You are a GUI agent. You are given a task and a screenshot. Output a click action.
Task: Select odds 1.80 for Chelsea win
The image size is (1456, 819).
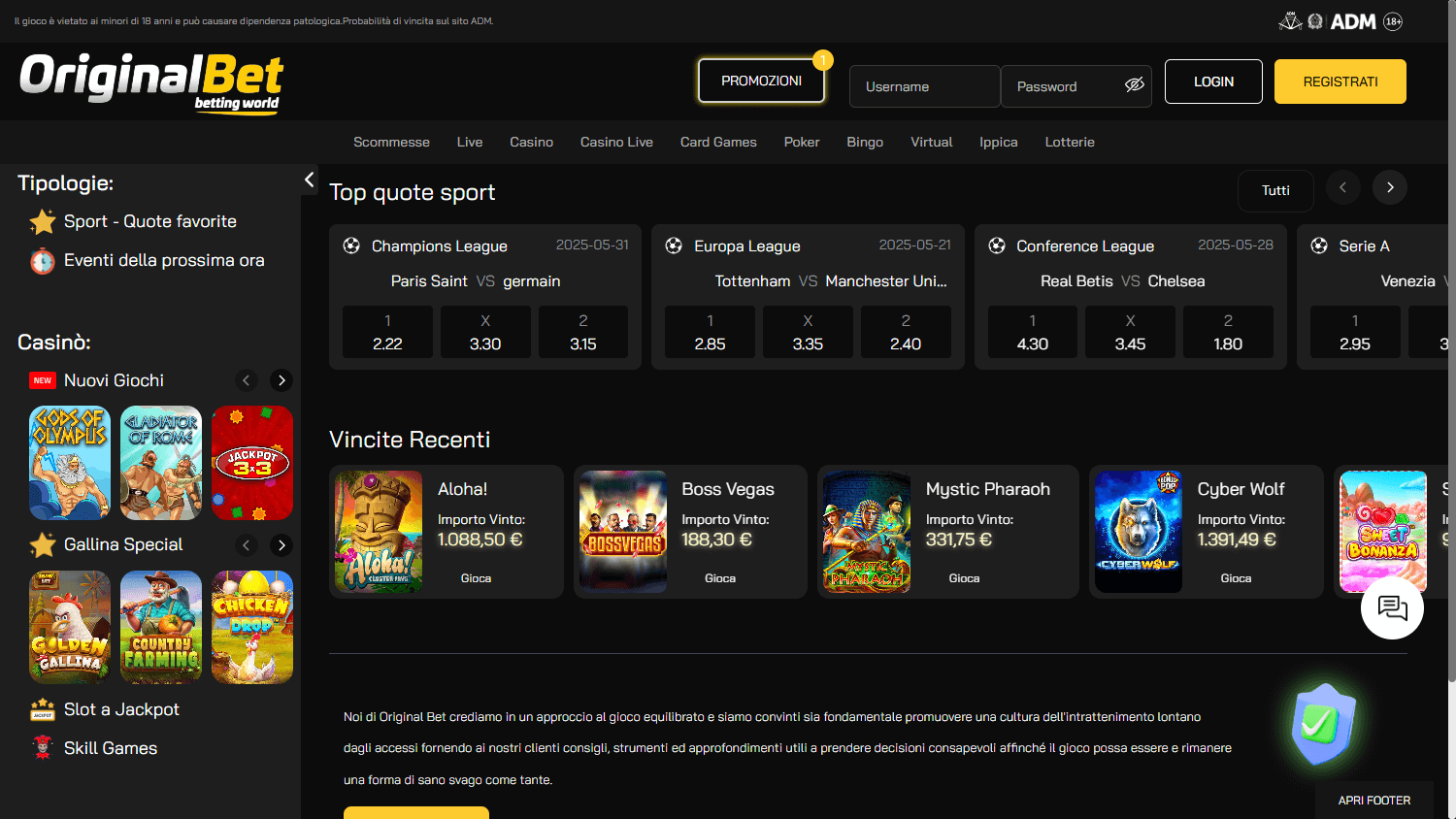1228,332
